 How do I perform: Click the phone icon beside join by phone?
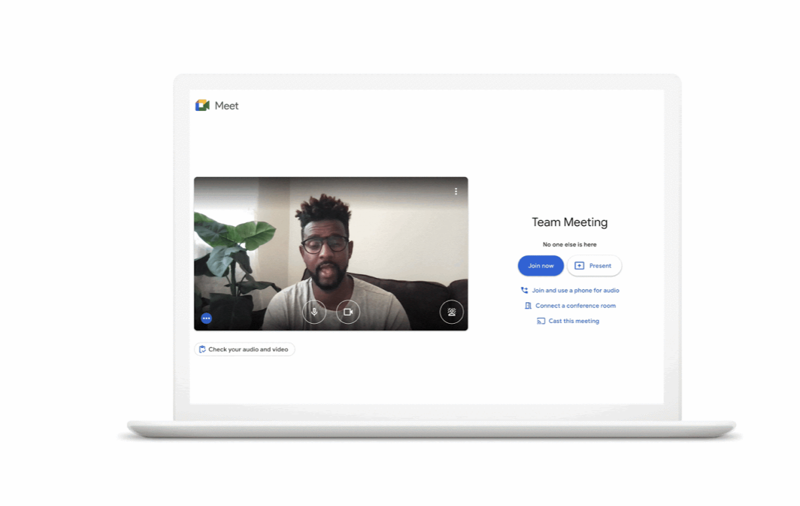(524, 290)
